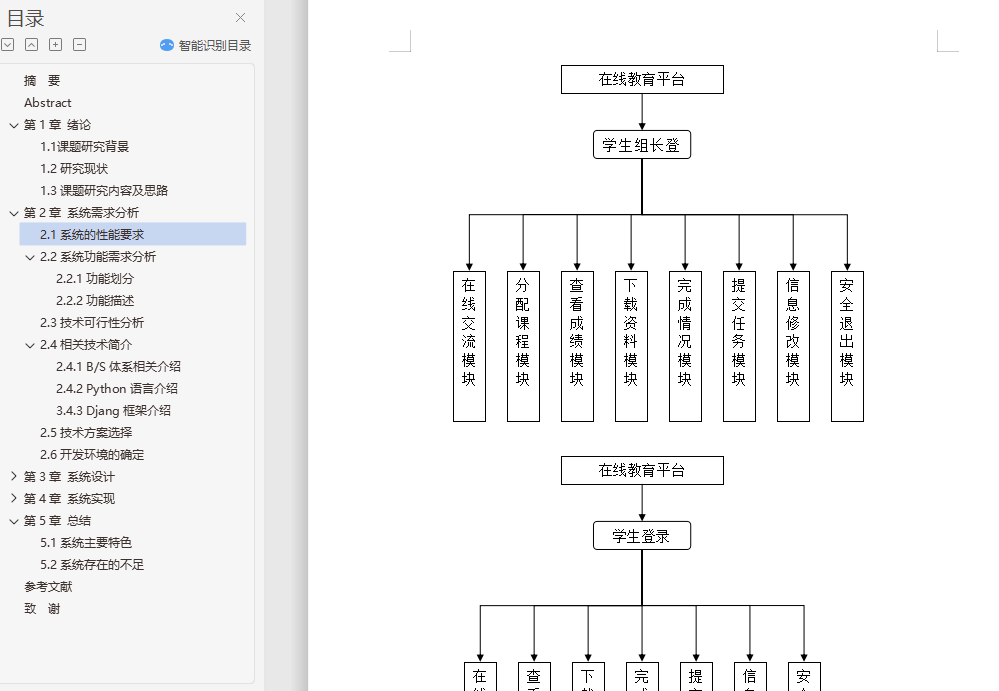Click the 目录 panel title

pos(25,18)
